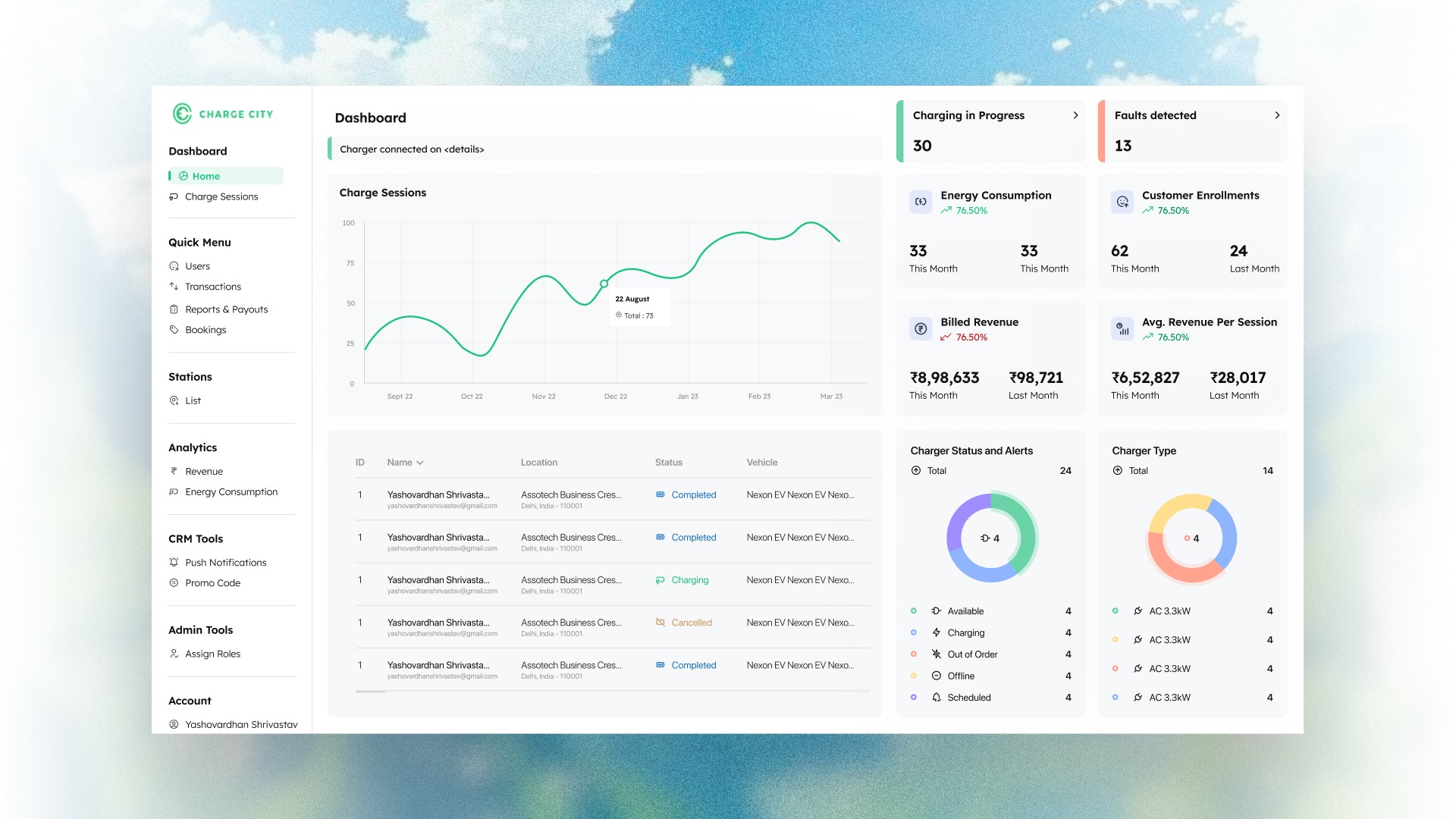The width and height of the screenshot is (1456, 819).
Task: Open the Name column sort dropdown
Action: (419, 463)
